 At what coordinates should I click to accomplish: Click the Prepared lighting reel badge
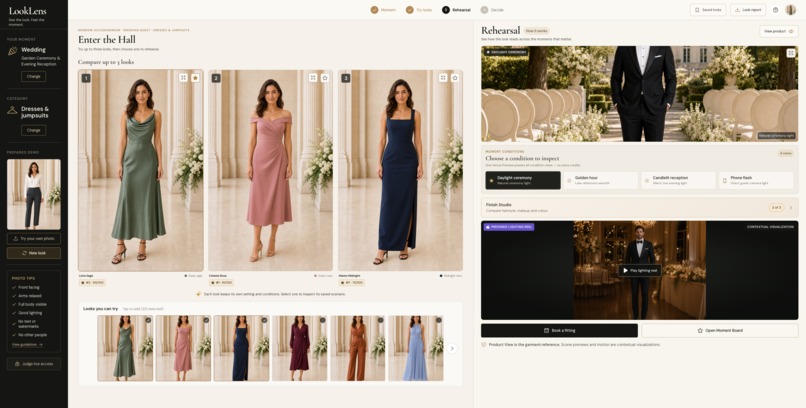click(x=509, y=227)
